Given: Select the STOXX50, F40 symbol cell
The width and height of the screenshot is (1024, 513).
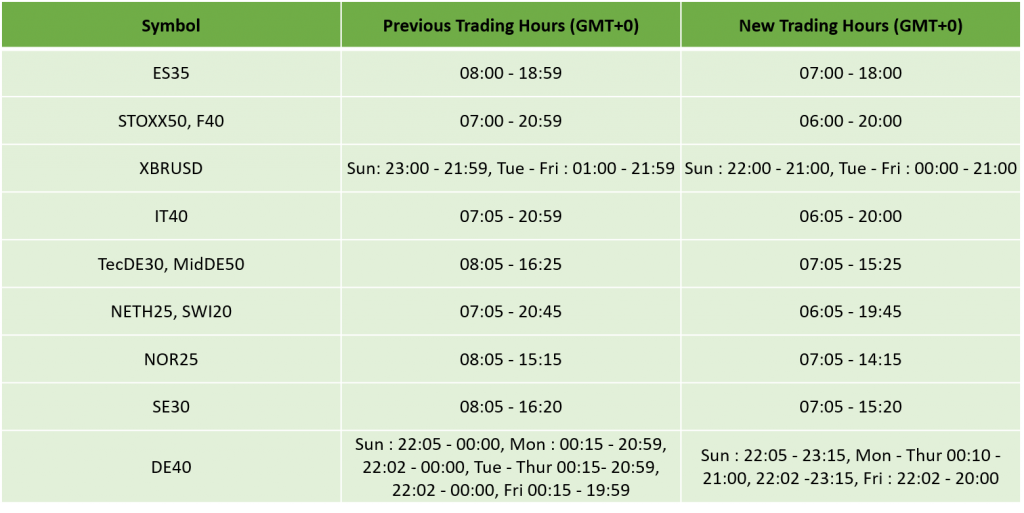Looking at the screenshot, I should coord(171,121).
